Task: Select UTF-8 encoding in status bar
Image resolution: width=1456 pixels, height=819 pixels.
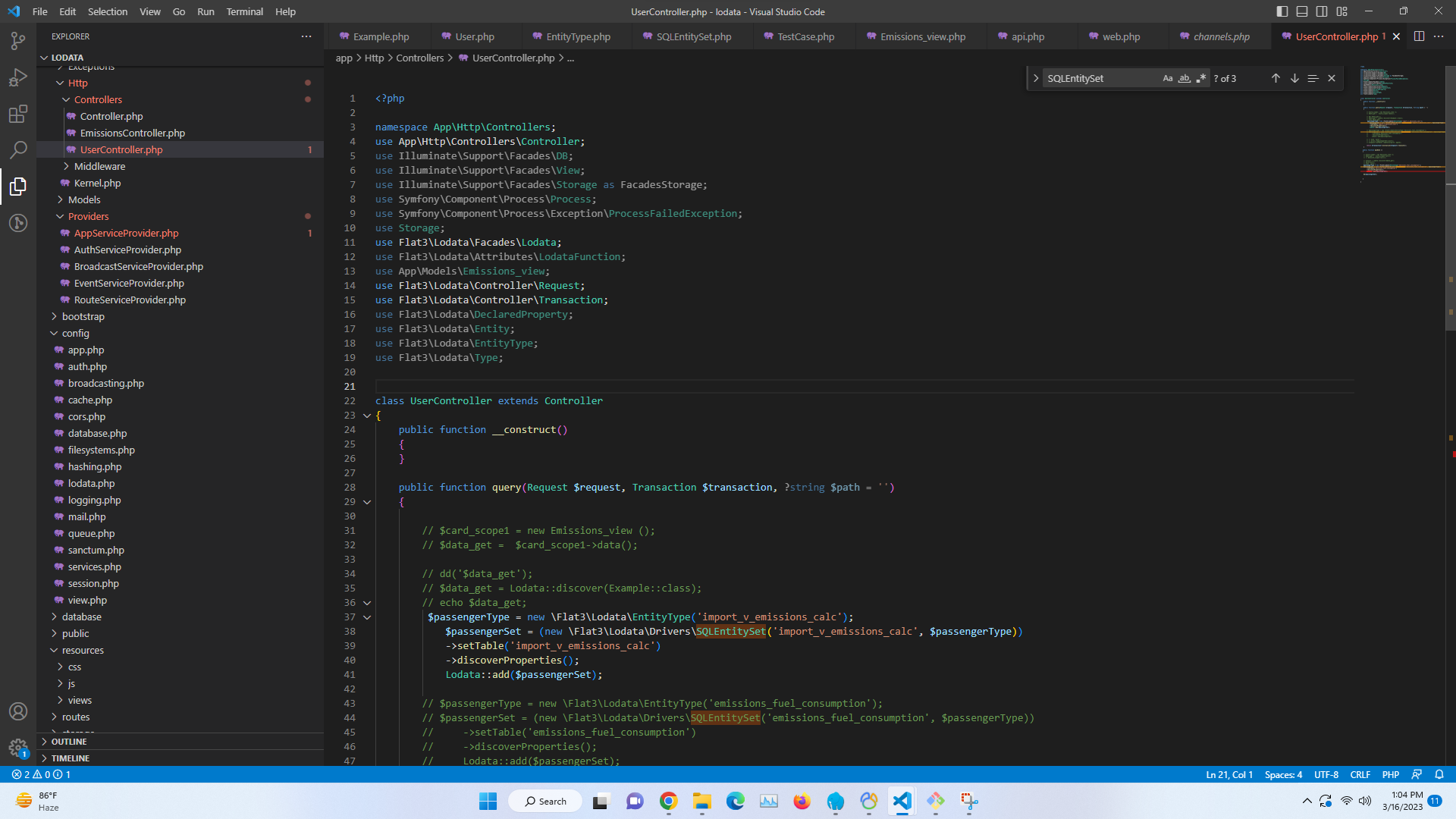Action: [1326, 774]
